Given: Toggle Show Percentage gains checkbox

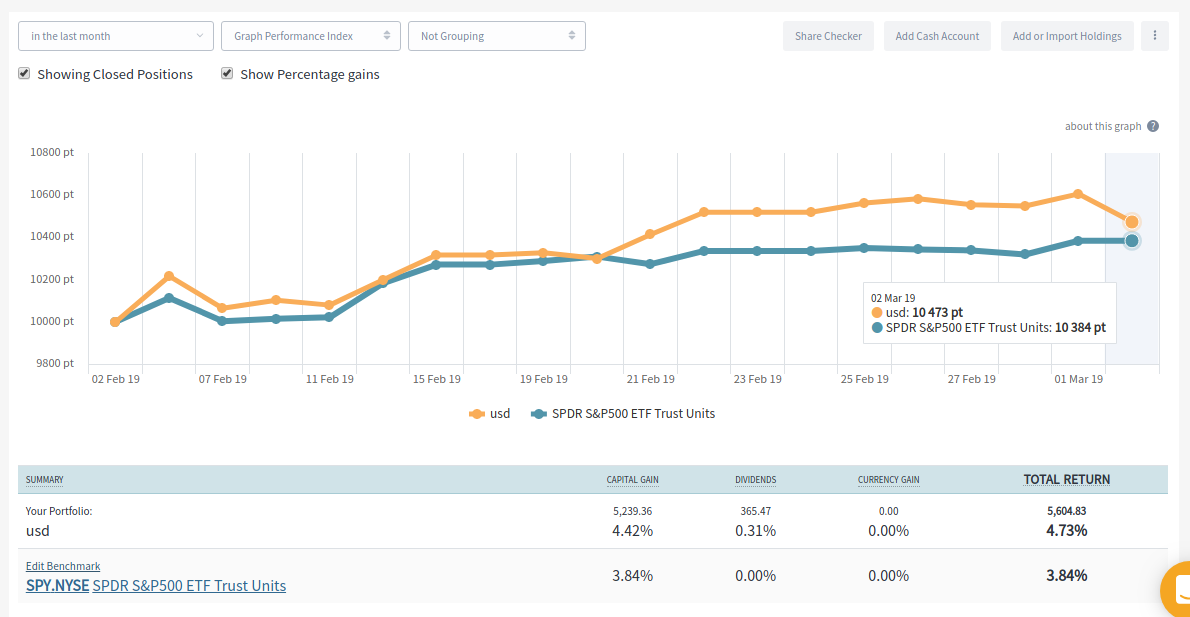Looking at the screenshot, I should point(227,74).
